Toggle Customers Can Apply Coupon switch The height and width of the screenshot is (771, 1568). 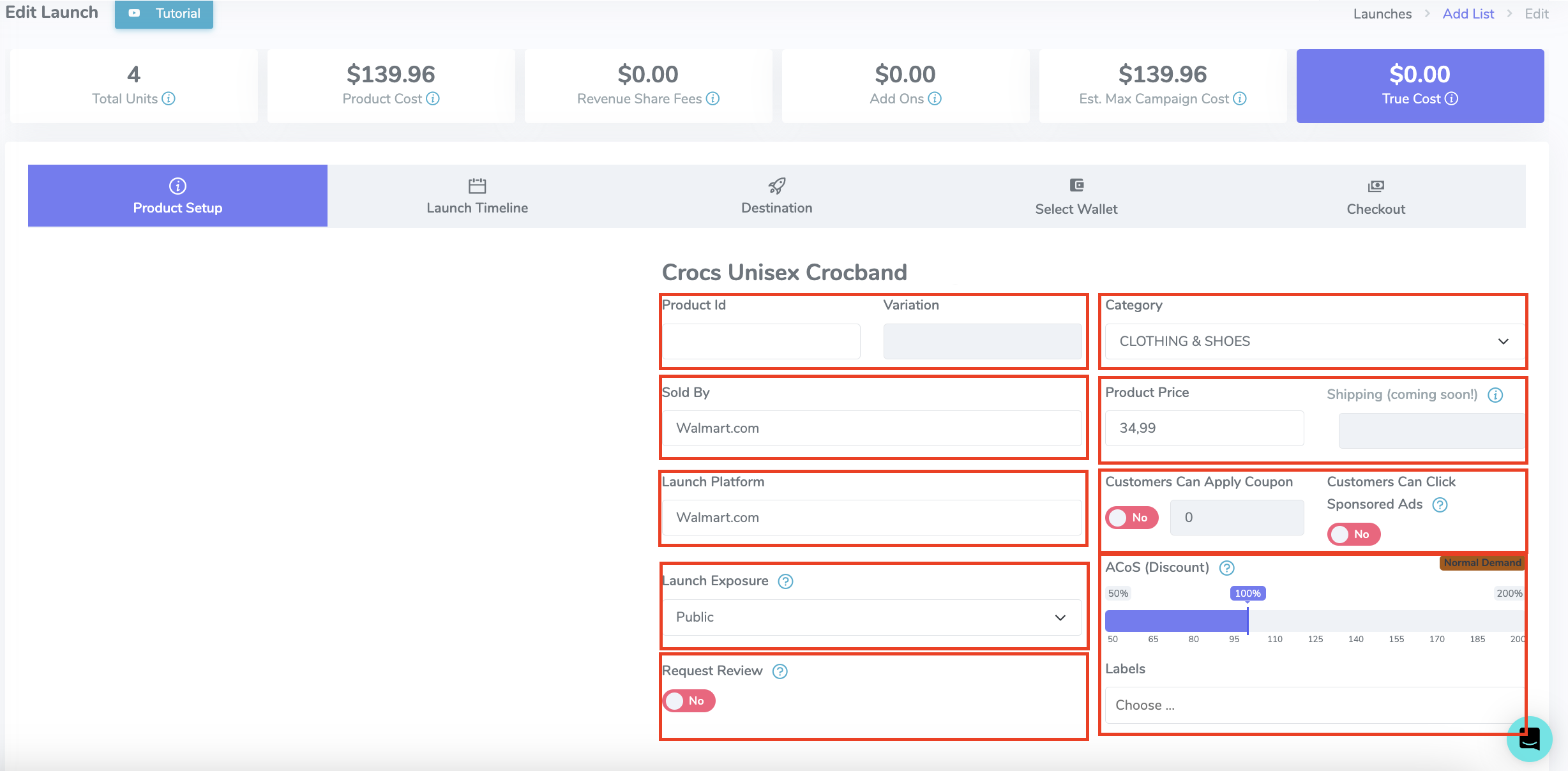pos(1131,518)
